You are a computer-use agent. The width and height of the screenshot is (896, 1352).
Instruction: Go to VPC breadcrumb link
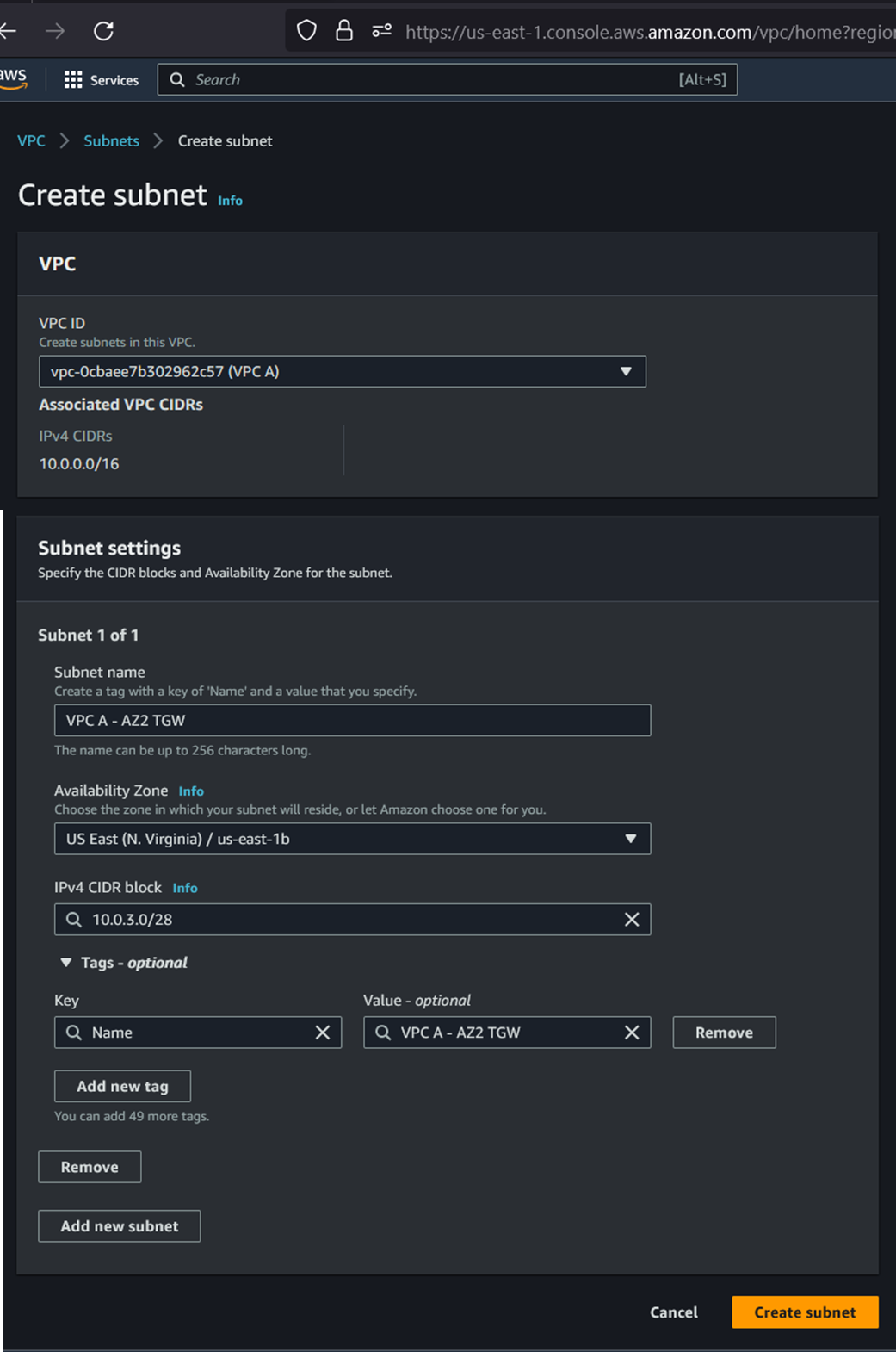point(31,141)
